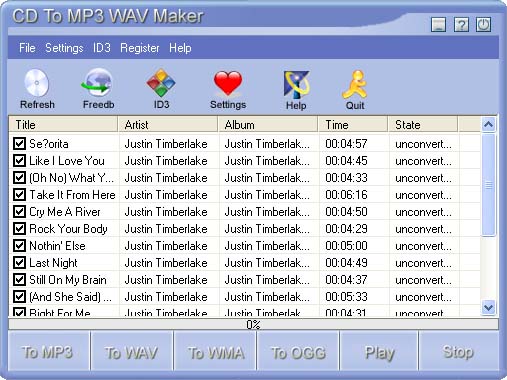The width and height of the screenshot is (507, 380).
Task: Open the Help menu in menu bar
Action: tap(180, 48)
